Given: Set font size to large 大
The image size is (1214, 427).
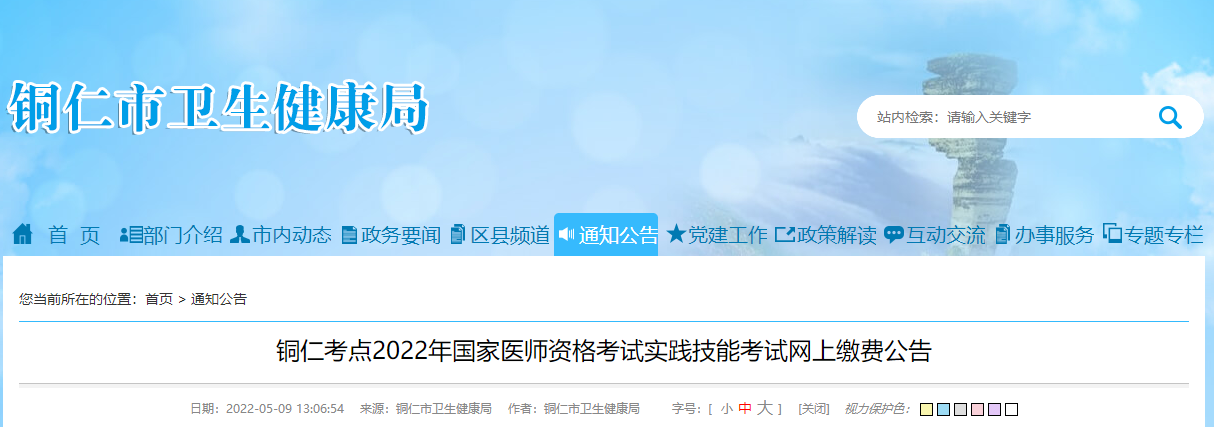Looking at the screenshot, I should [x=765, y=408].
